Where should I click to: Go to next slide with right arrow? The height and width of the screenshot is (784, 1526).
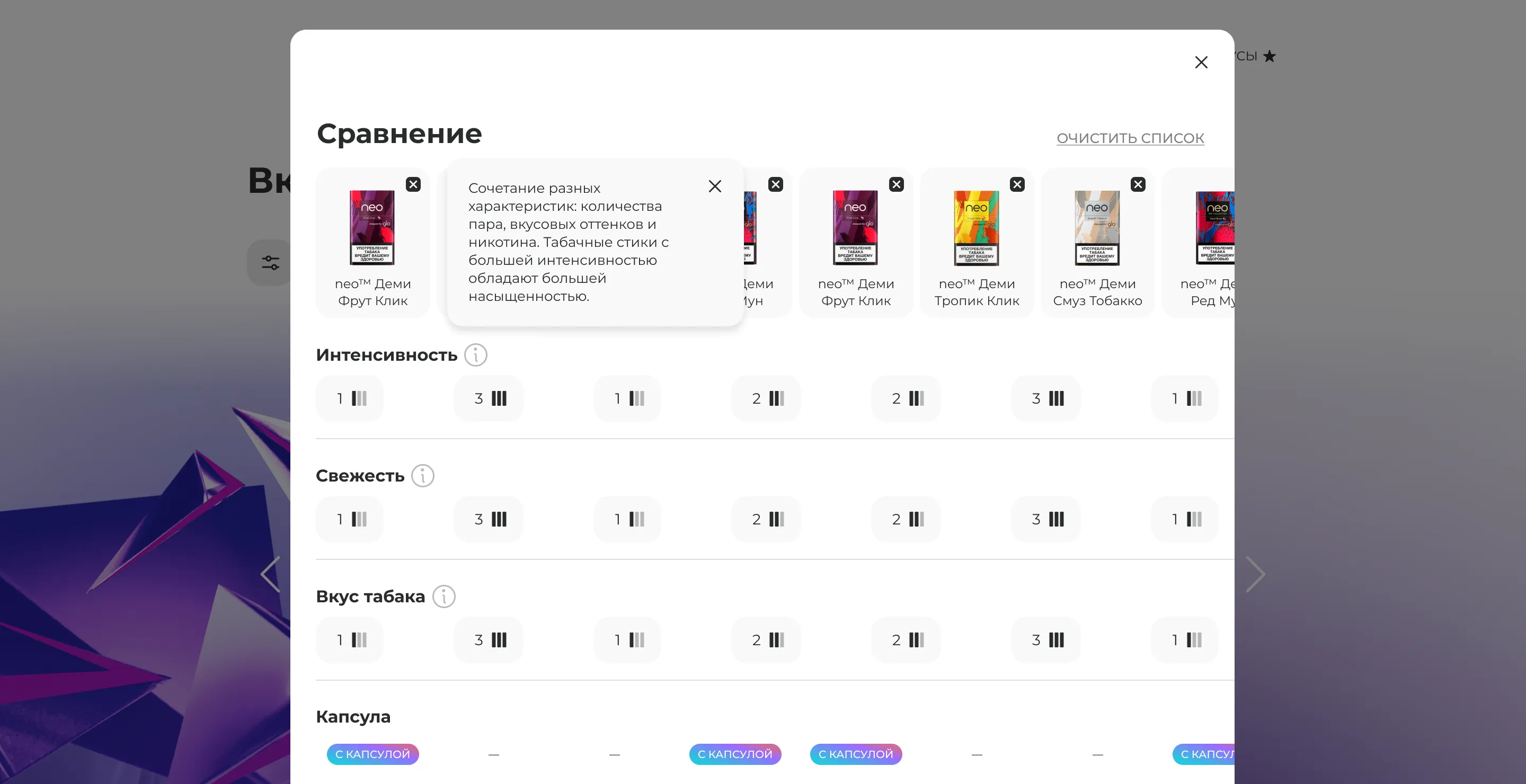click(1255, 574)
